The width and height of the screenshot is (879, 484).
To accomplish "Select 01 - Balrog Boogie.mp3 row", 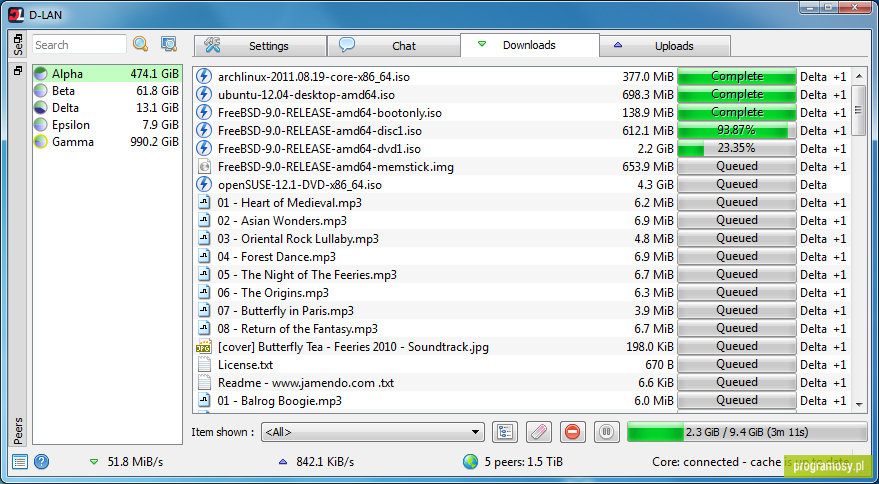I will click(x=521, y=400).
